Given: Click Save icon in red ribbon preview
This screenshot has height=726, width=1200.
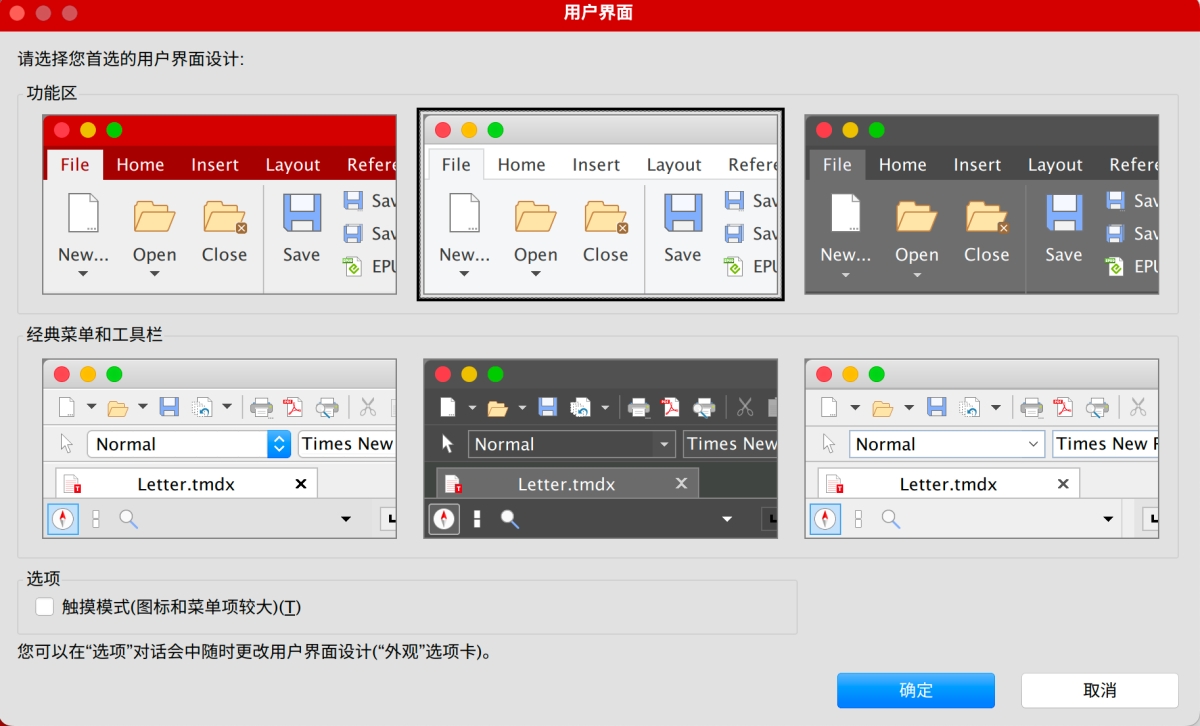Looking at the screenshot, I should (301, 214).
